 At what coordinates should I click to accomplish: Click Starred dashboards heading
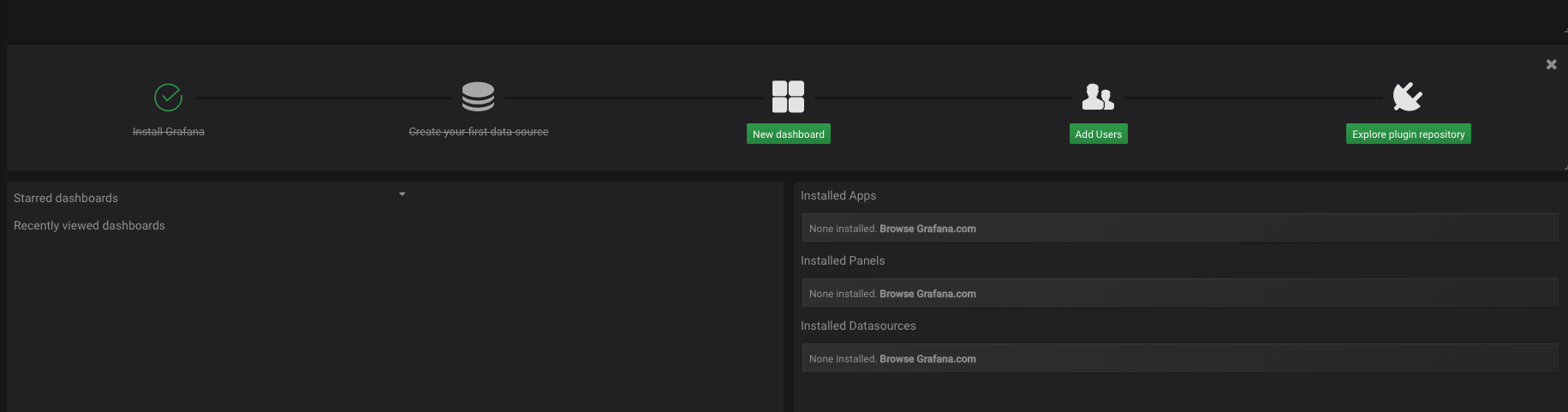click(x=66, y=198)
